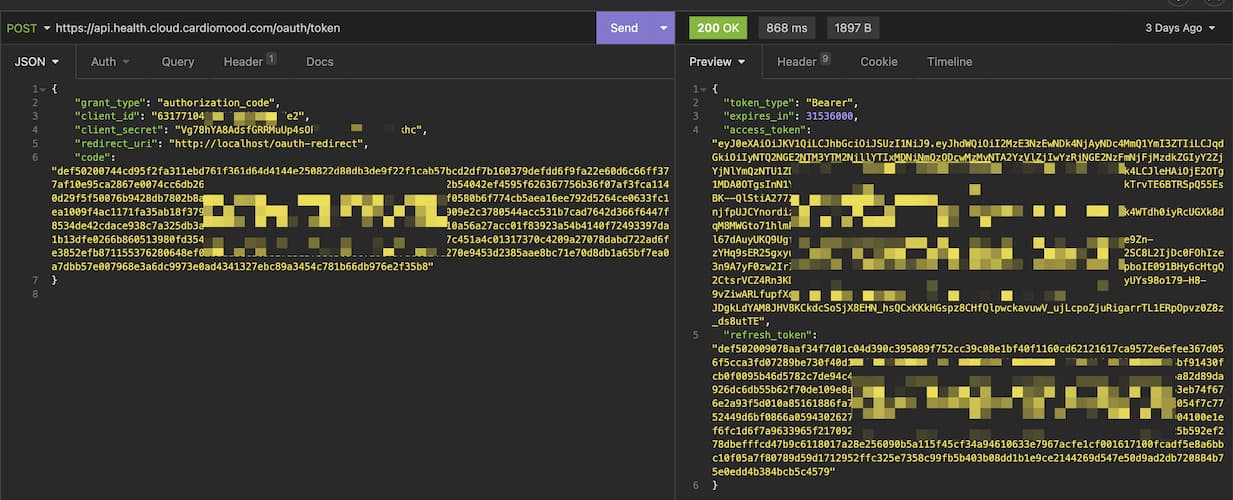
Task: Click the 200 OK status badge
Action: click(718, 28)
